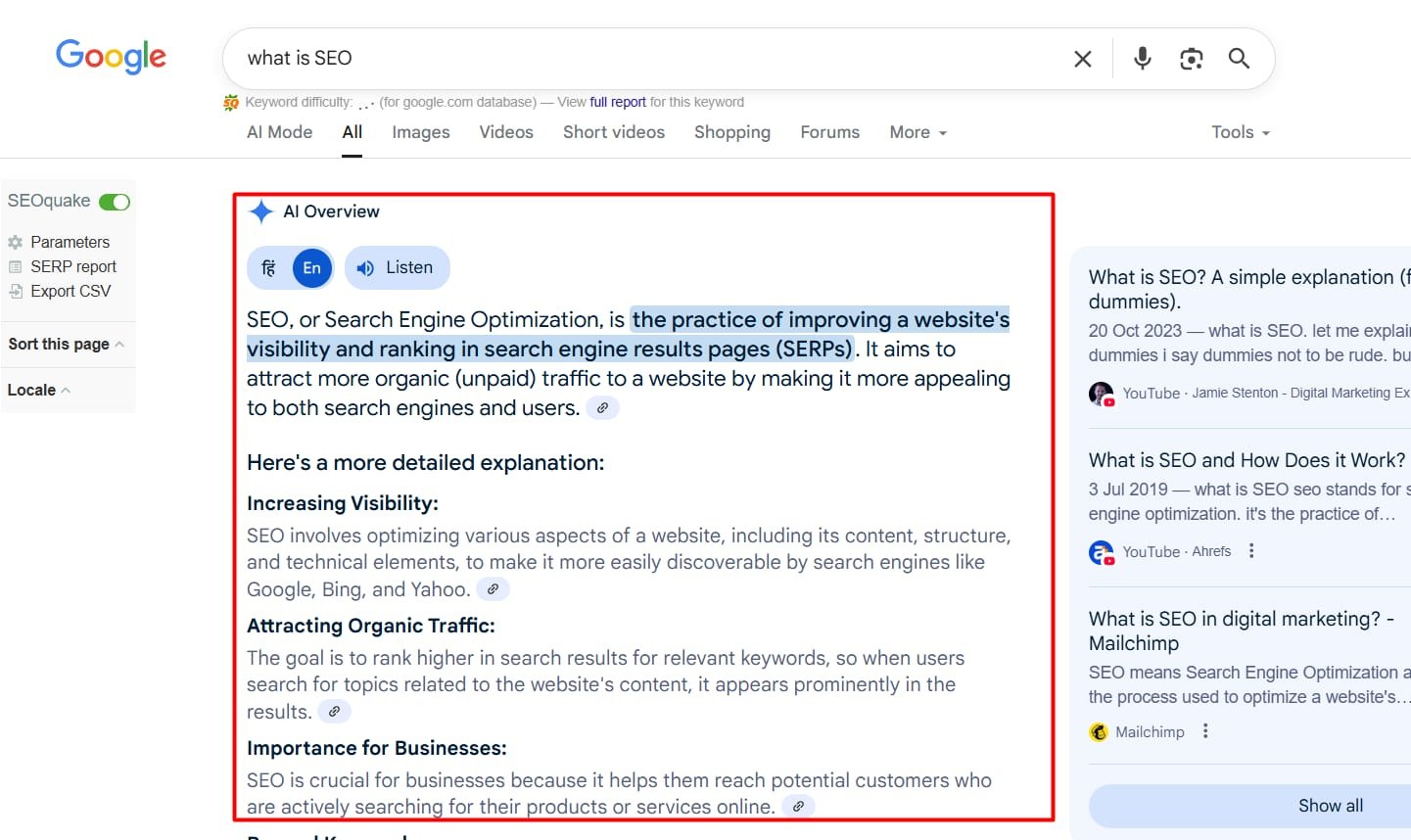This screenshot has height=840, width=1411.
Task: Open source link after 'Bing, and Yahoo.'
Action: point(493,589)
